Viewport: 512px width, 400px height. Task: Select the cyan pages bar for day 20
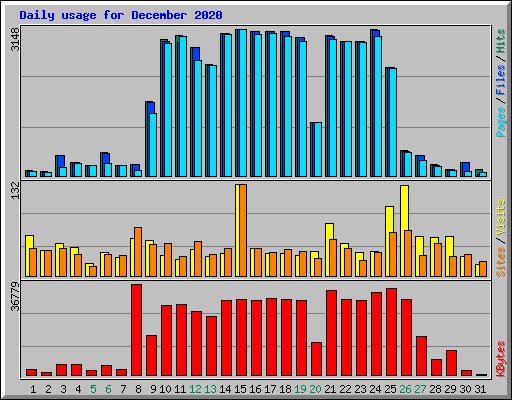318,149
